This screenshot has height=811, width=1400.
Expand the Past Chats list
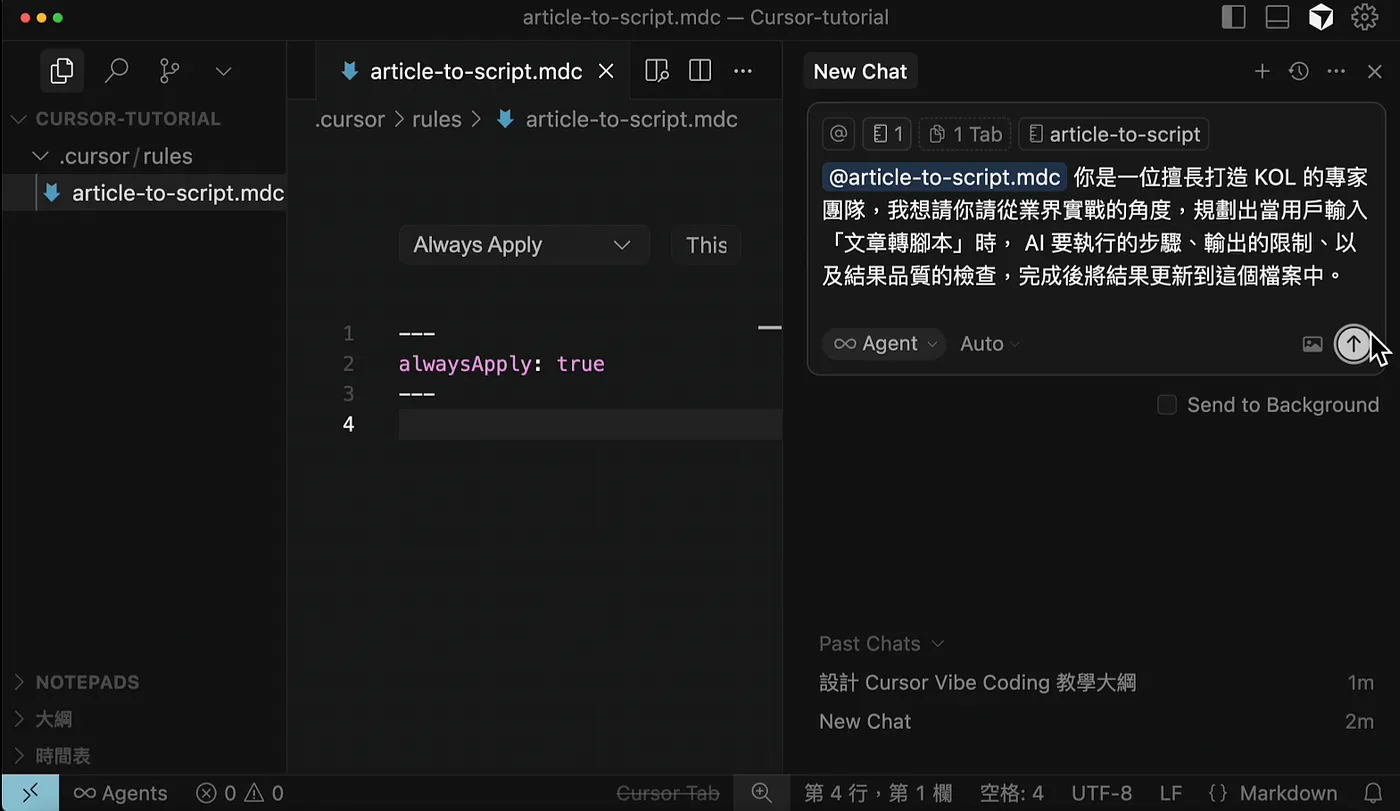tap(881, 644)
